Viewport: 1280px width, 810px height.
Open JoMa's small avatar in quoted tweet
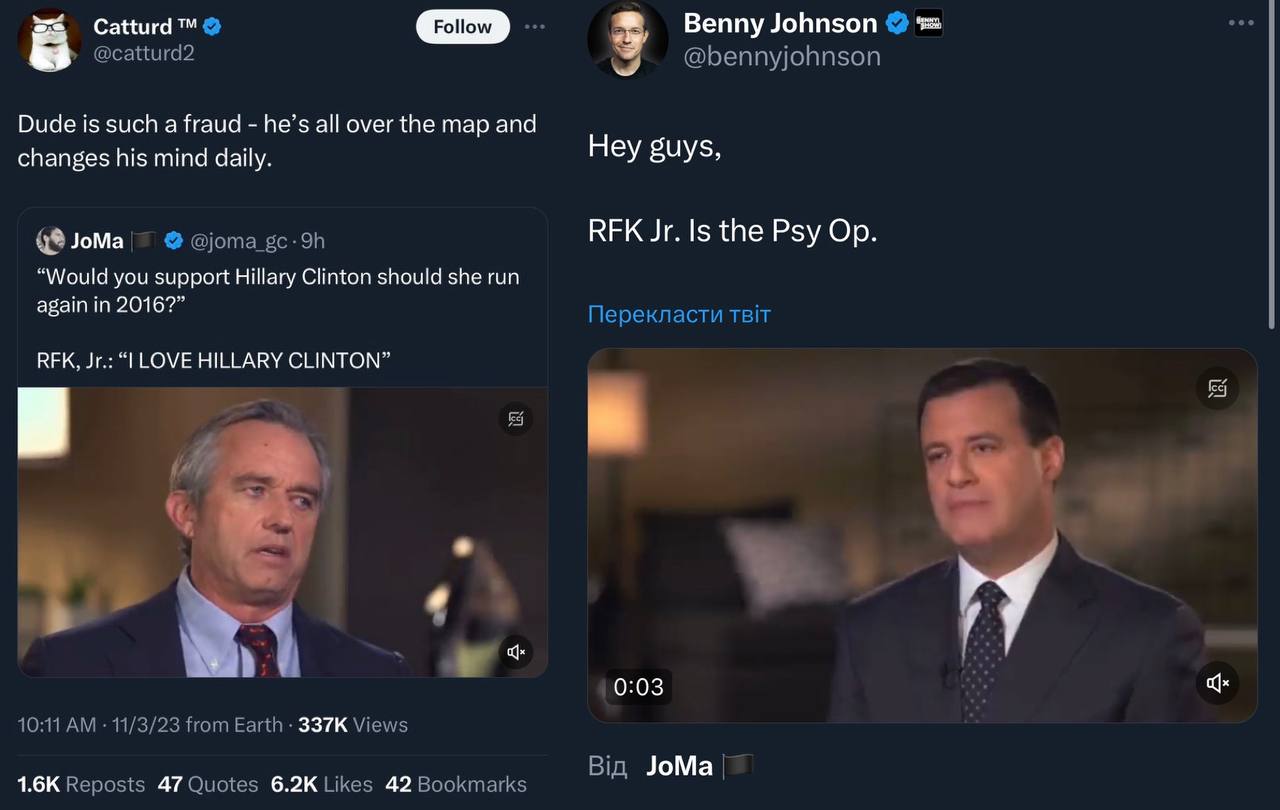[50, 241]
